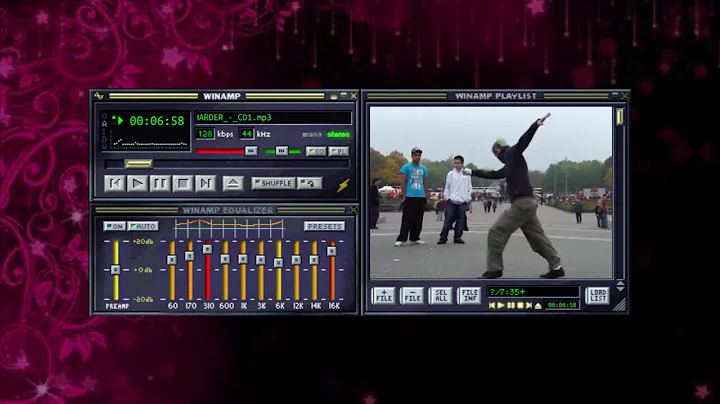This screenshot has width=720, height=404.
Task: Toggle the equalizer ON button
Action: tap(114, 226)
